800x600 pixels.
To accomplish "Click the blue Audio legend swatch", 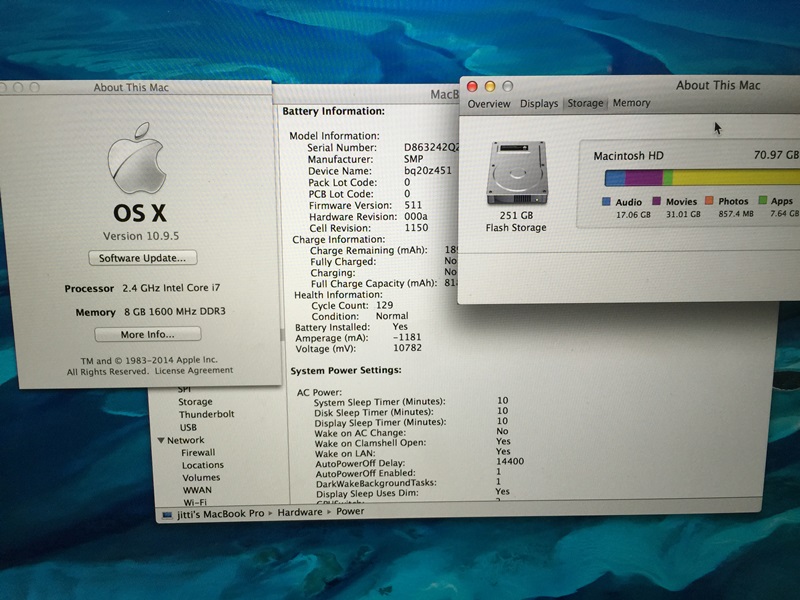I will tap(606, 202).
